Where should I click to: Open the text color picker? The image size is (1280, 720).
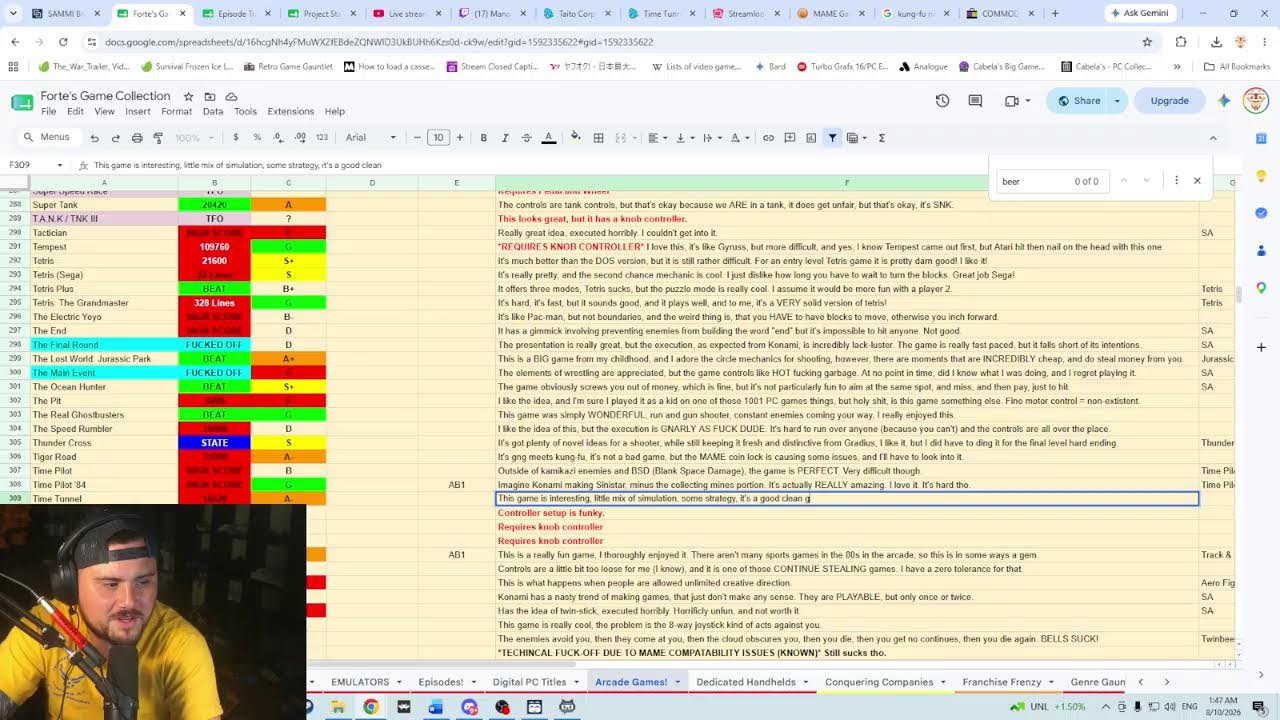pos(549,138)
